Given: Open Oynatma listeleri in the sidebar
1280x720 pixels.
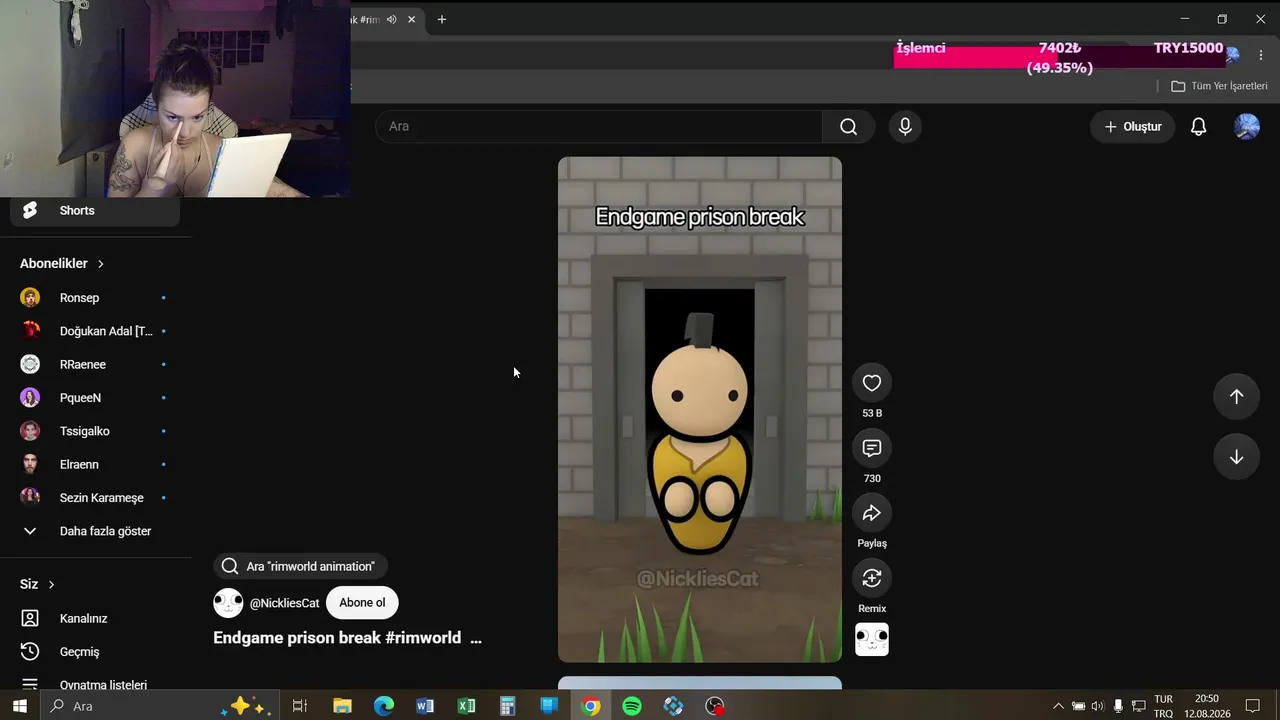Looking at the screenshot, I should point(95,685).
